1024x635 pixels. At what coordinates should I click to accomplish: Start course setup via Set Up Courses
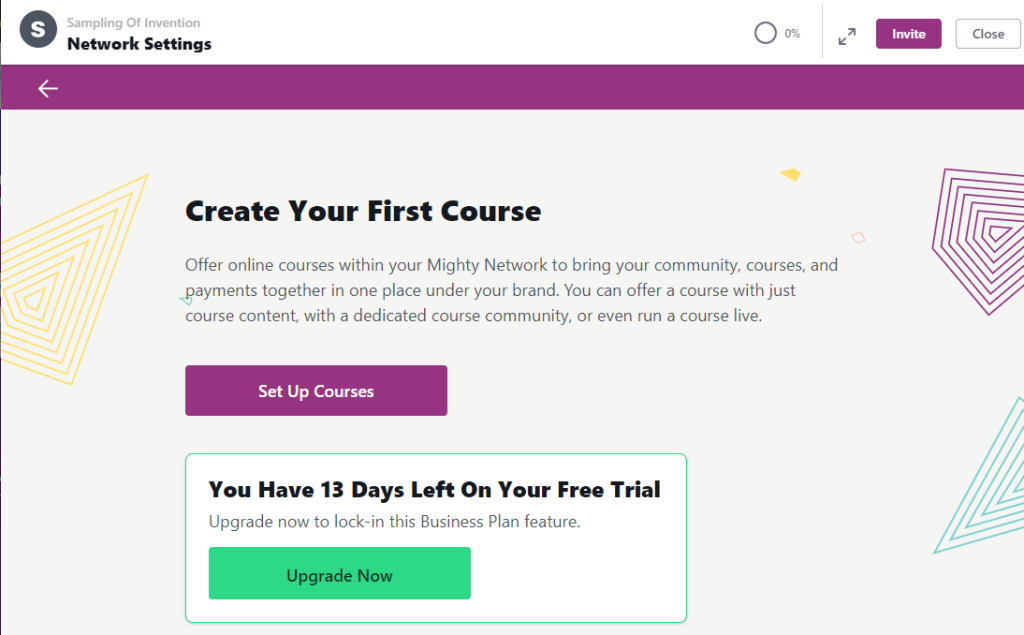[x=316, y=391]
